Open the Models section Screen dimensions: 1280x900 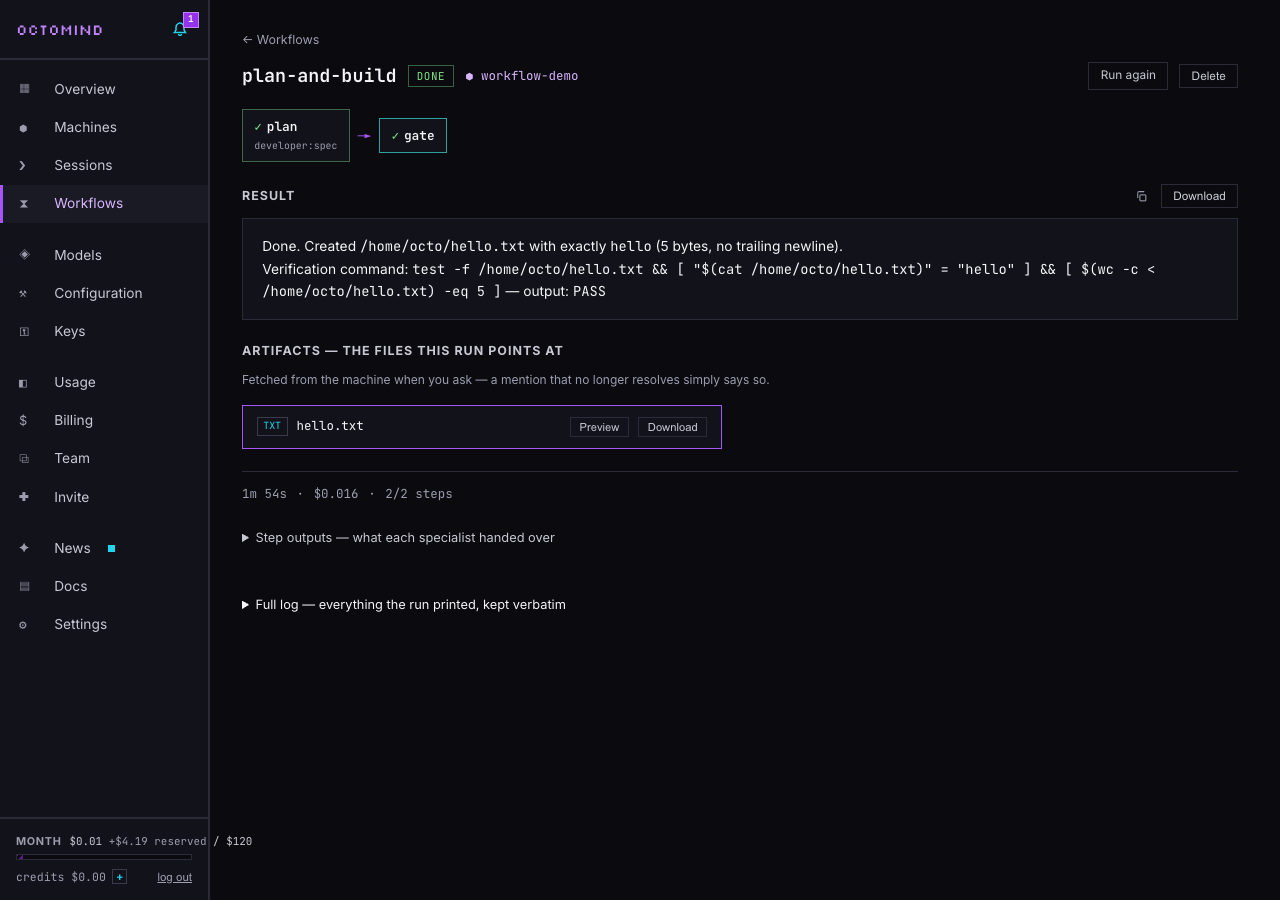coord(104,255)
